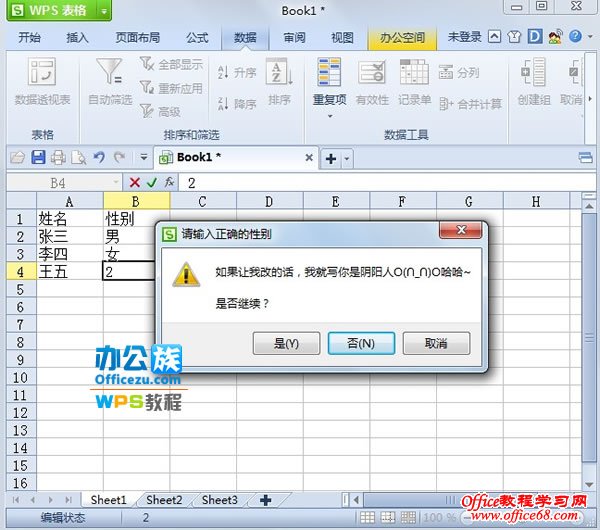Select row 10 header
600x530 pixels.
[x=20, y=378]
